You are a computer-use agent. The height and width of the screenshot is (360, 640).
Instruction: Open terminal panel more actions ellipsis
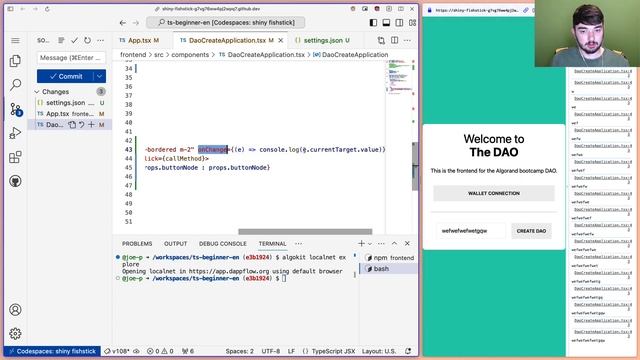[x=381, y=243]
